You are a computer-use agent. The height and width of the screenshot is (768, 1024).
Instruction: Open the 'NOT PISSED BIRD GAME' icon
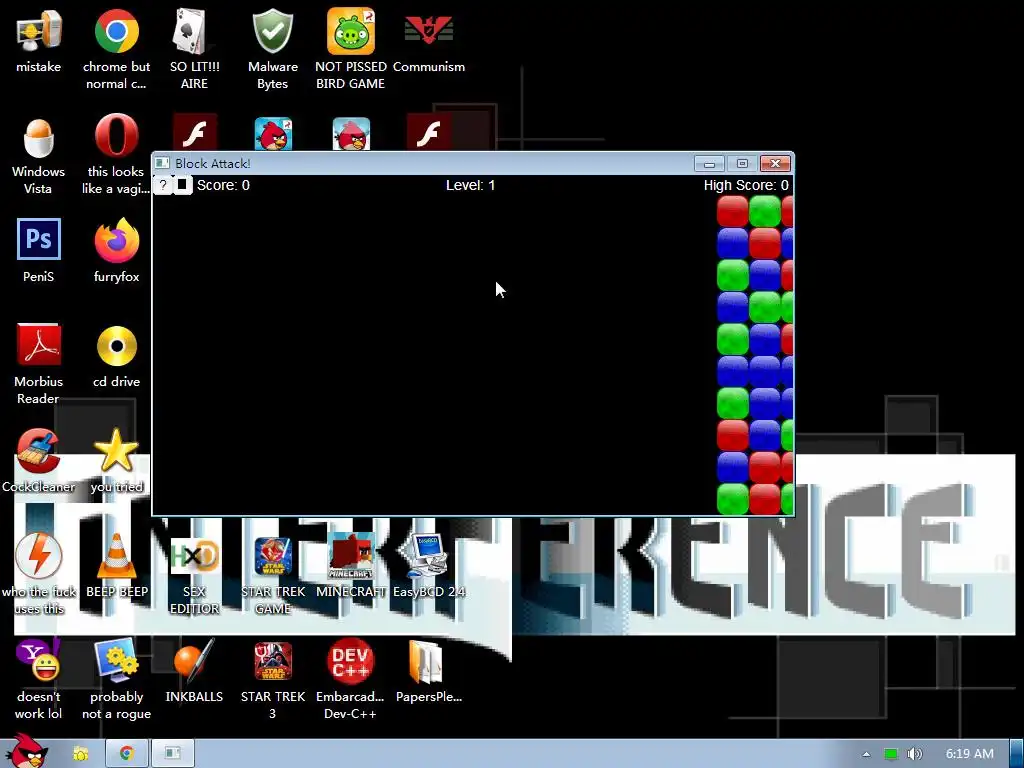(351, 50)
